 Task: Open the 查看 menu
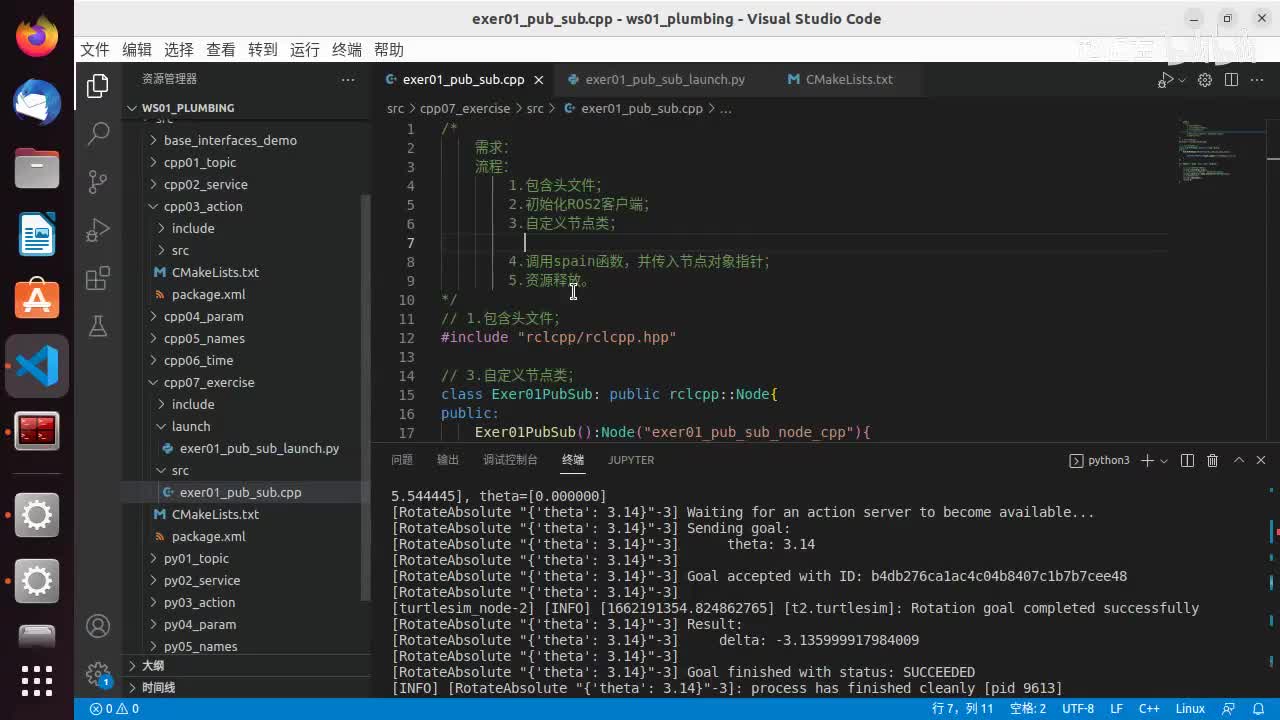click(x=220, y=50)
